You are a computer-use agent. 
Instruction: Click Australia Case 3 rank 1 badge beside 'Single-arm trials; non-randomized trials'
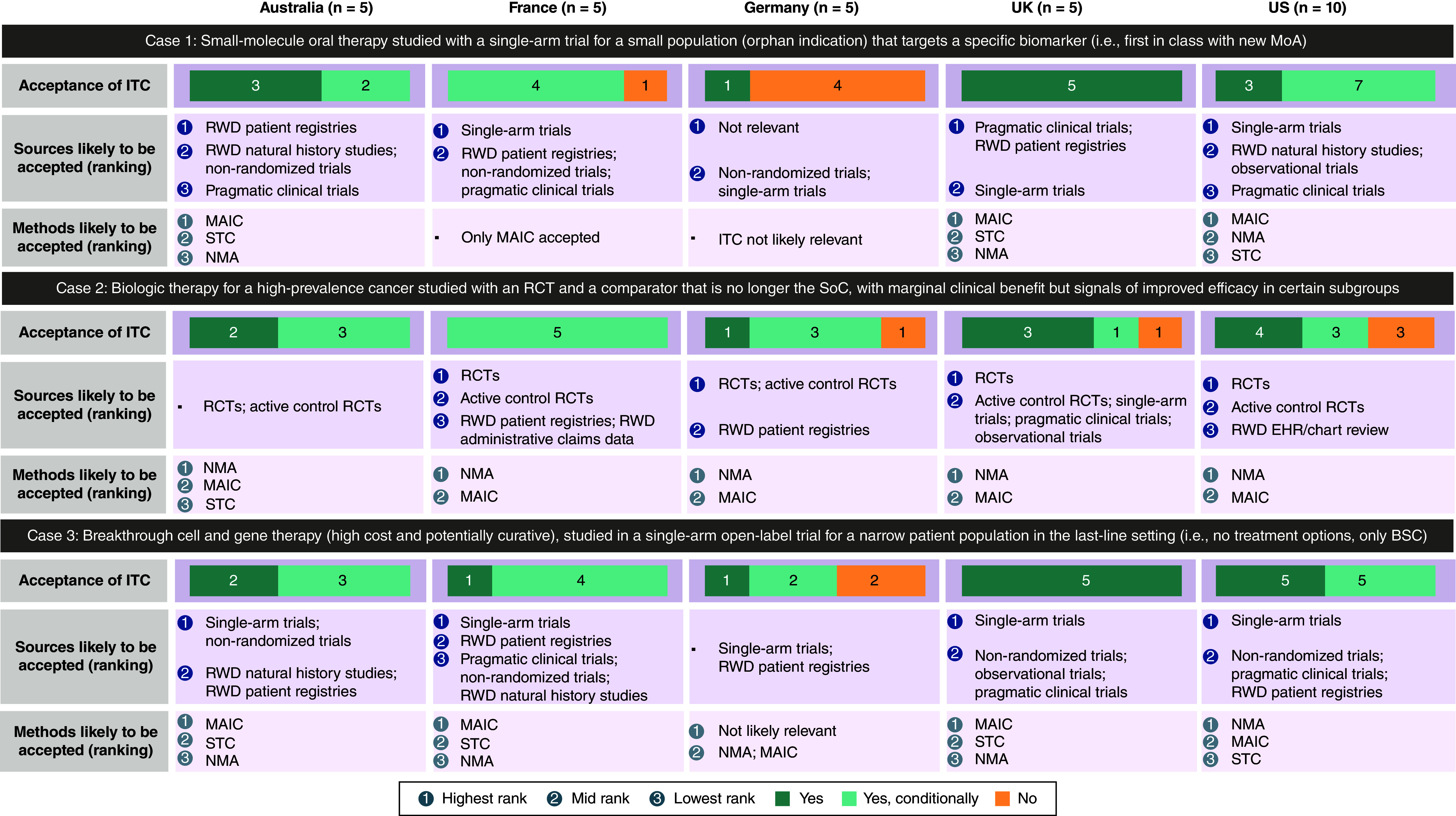coord(185,623)
